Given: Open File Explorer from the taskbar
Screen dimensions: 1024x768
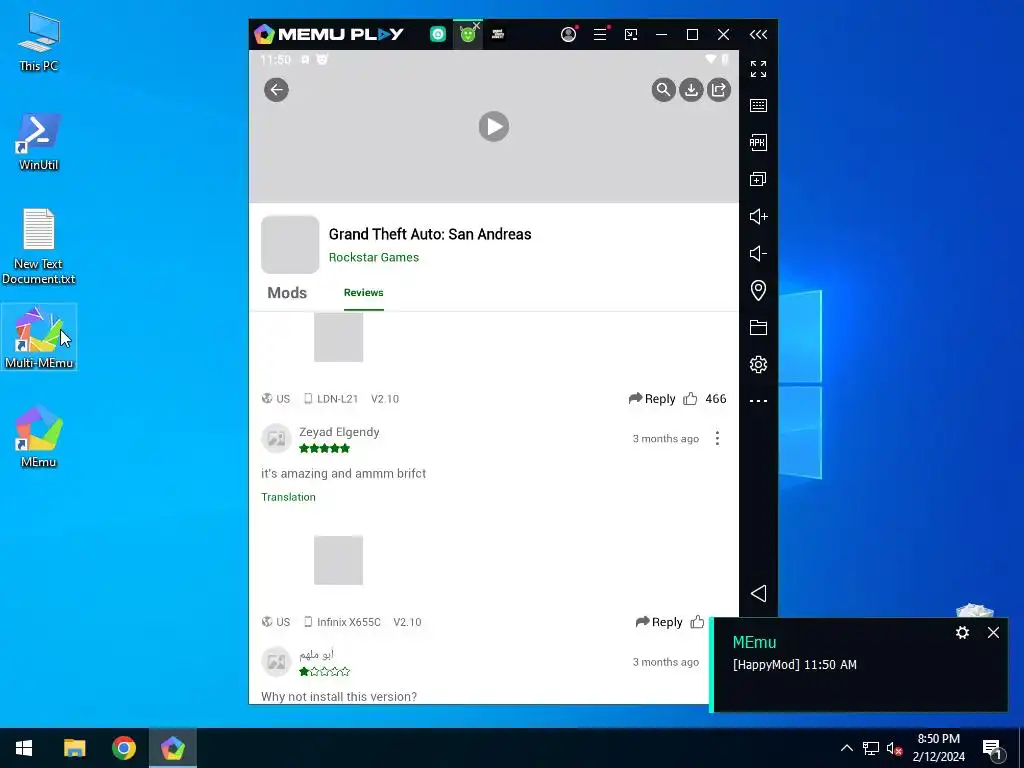Looking at the screenshot, I should point(74,748).
